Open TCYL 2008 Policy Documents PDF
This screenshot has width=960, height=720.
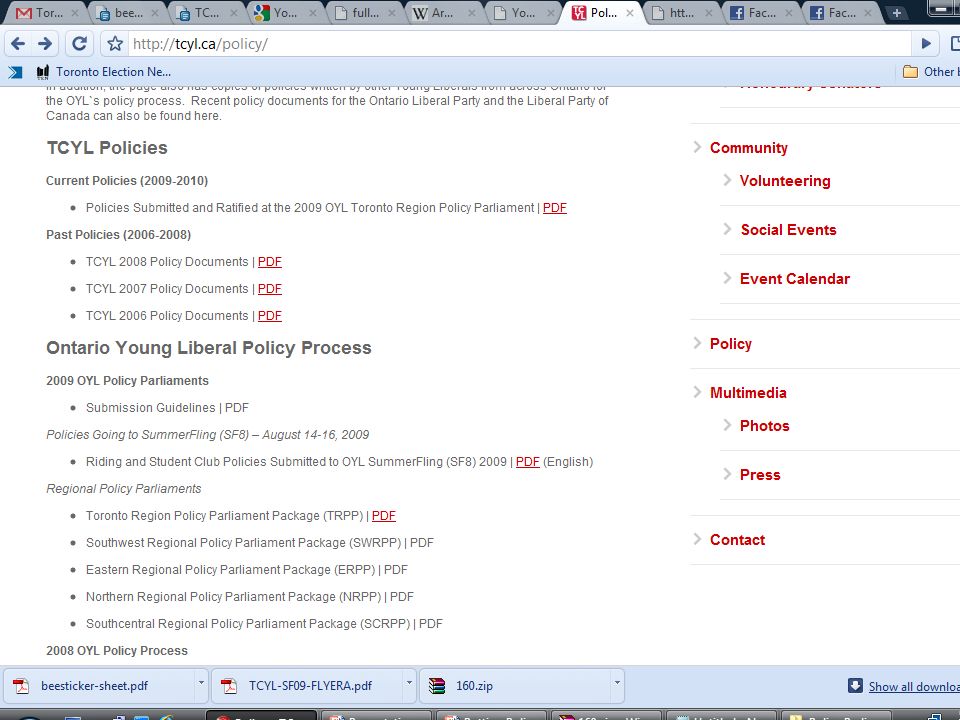pyautogui.click(x=269, y=261)
